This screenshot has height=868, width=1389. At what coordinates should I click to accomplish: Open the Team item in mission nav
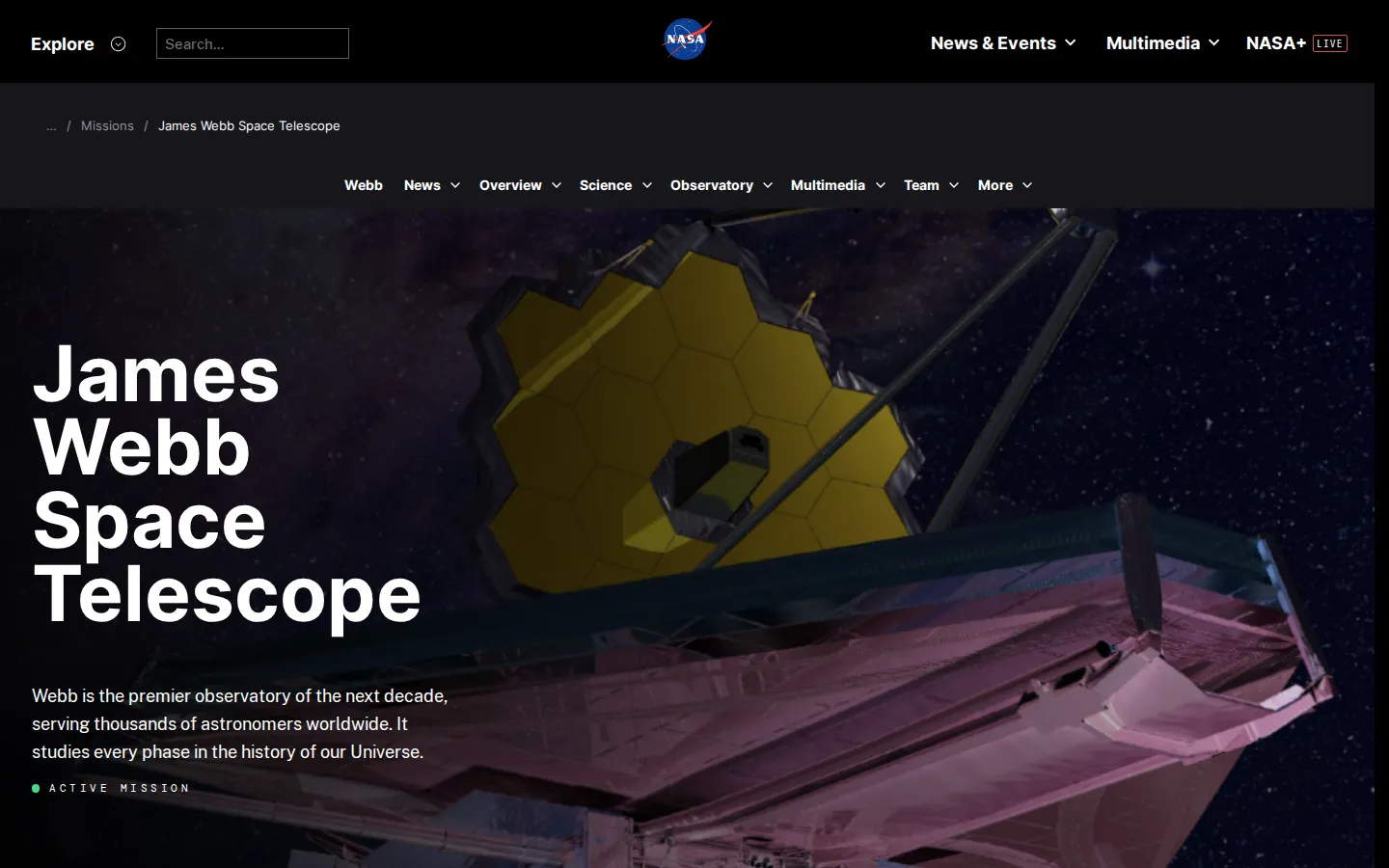[x=921, y=185]
